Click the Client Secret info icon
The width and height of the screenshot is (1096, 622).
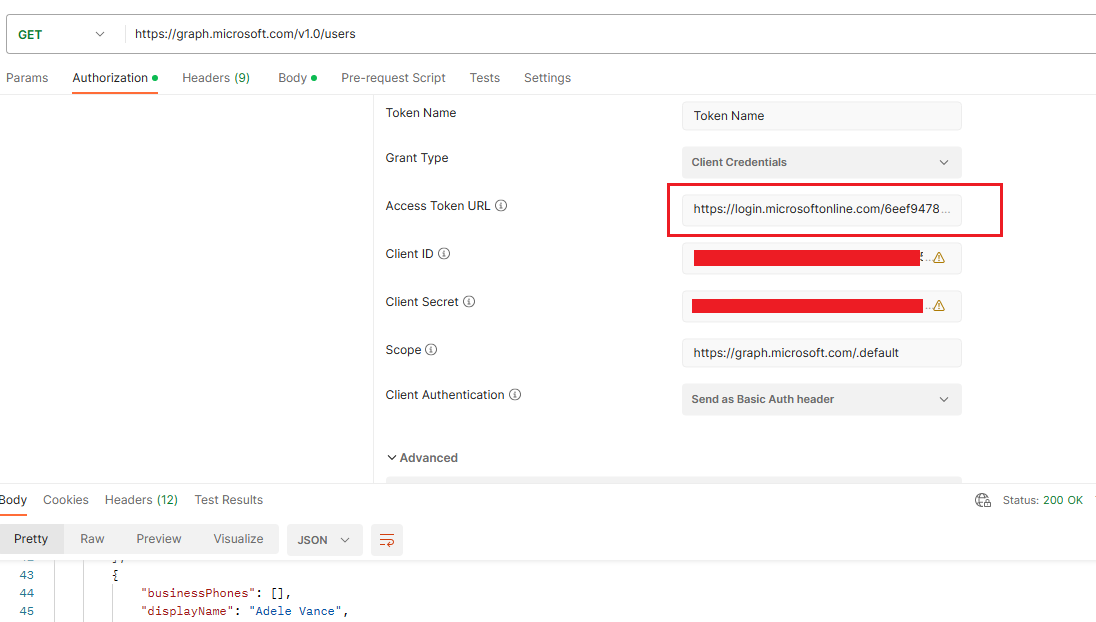coord(469,301)
